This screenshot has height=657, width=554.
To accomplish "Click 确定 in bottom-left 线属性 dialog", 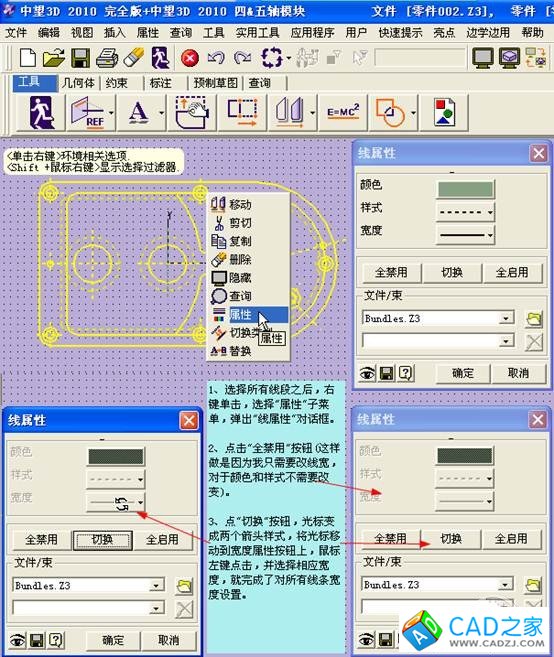I will [113, 640].
